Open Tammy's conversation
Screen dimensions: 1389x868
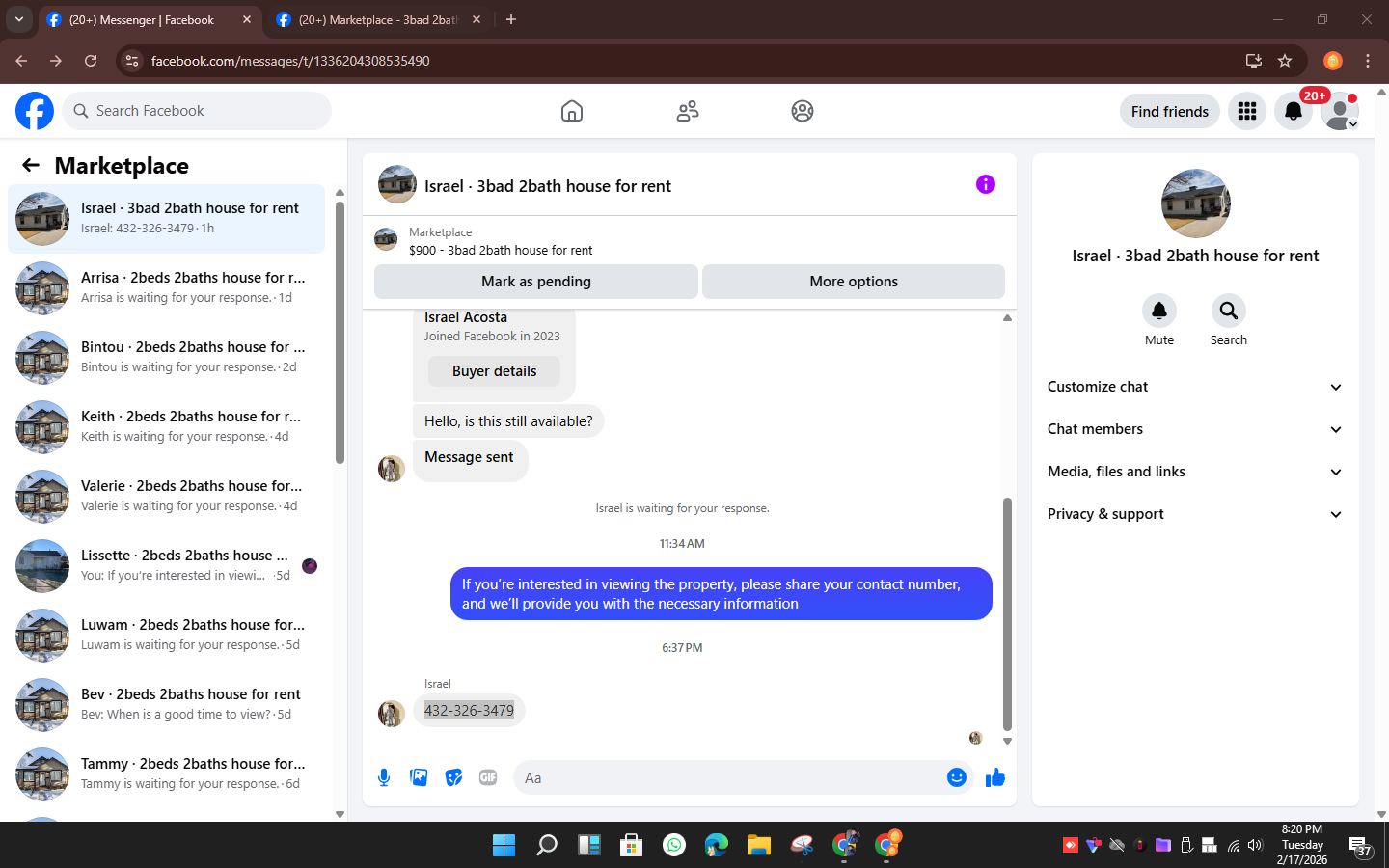(x=167, y=774)
